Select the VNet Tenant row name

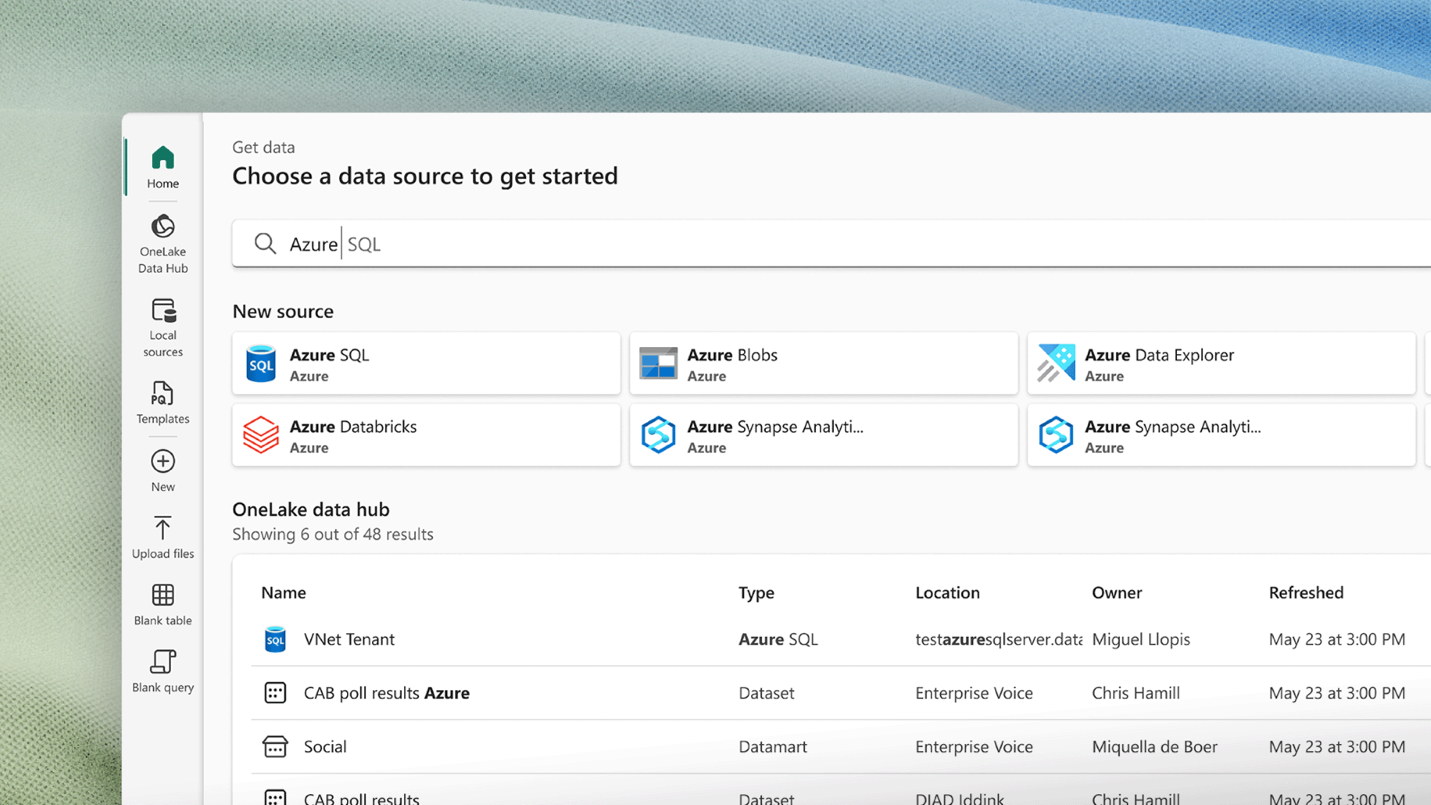(x=349, y=639)
